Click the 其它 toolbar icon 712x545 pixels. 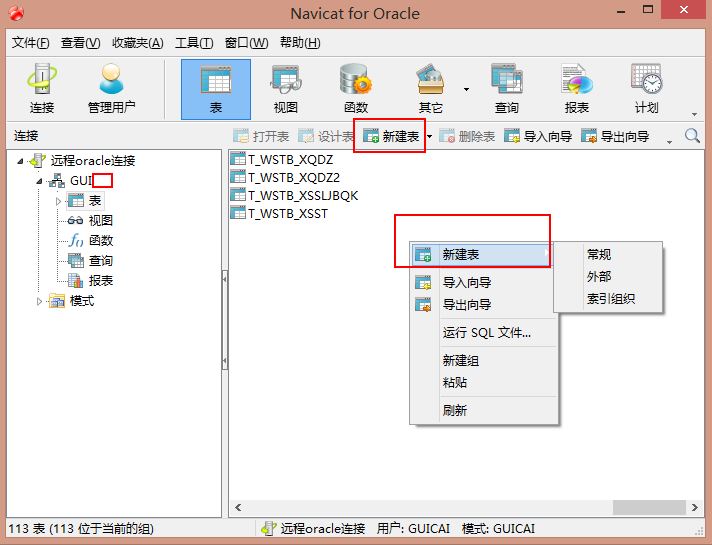pyautogui.click(x=430, y=89)
